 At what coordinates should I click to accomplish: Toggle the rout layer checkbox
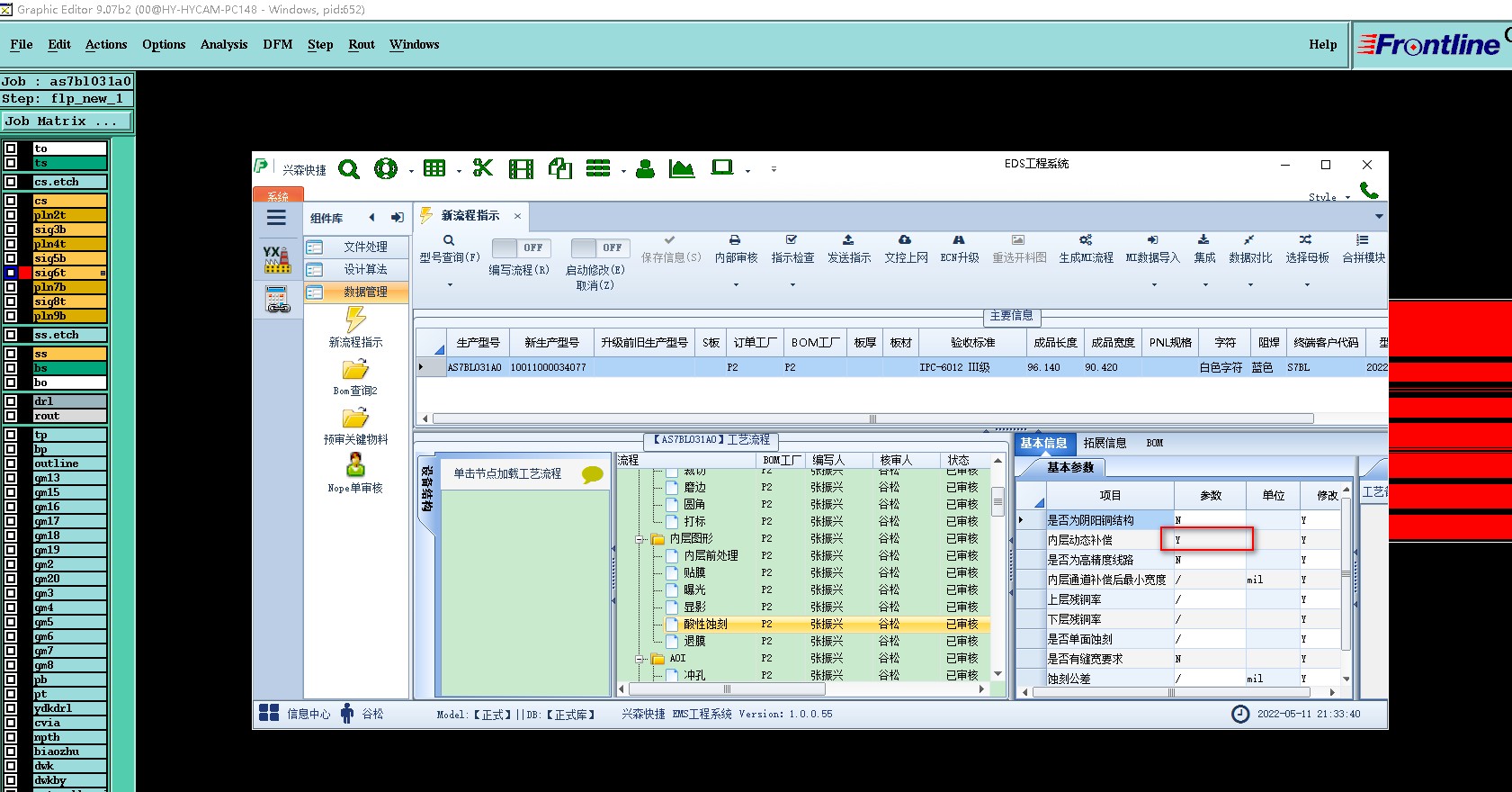point(11,416)
